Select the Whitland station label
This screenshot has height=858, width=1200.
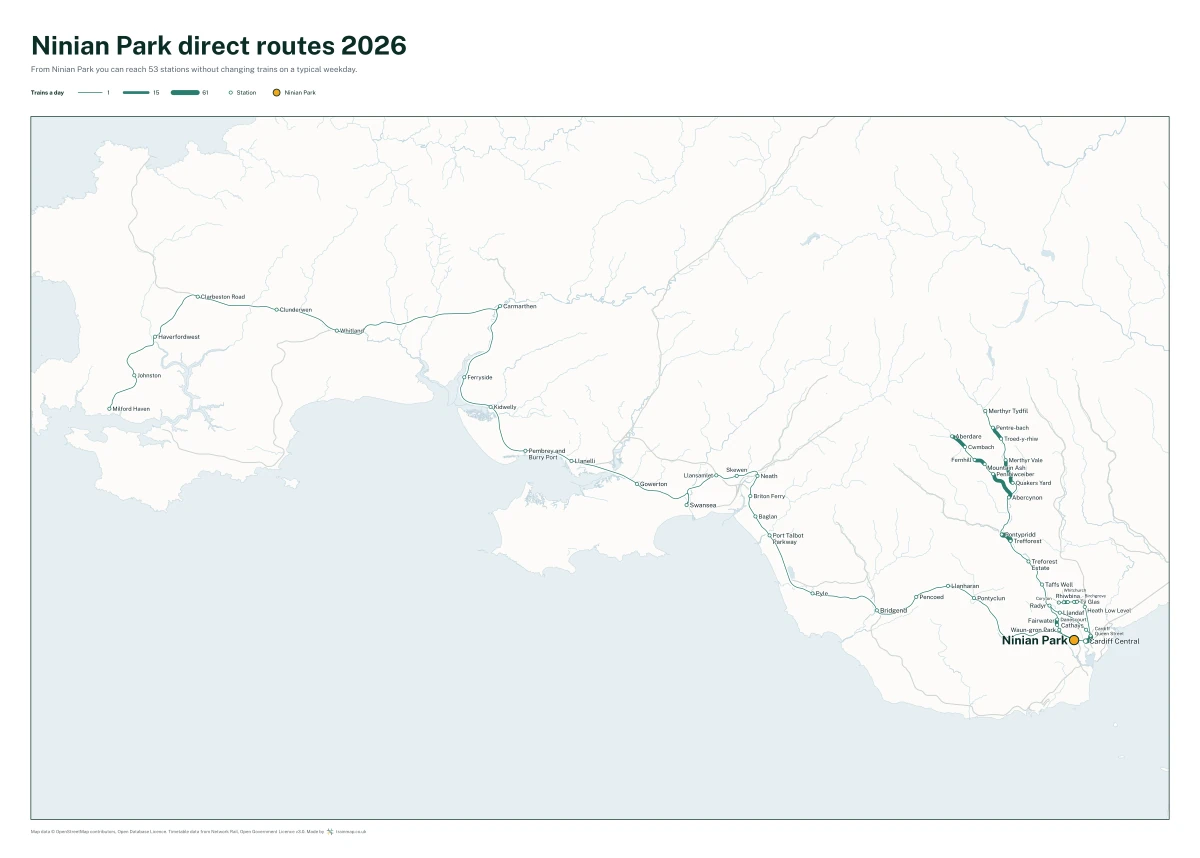[352, 330]
